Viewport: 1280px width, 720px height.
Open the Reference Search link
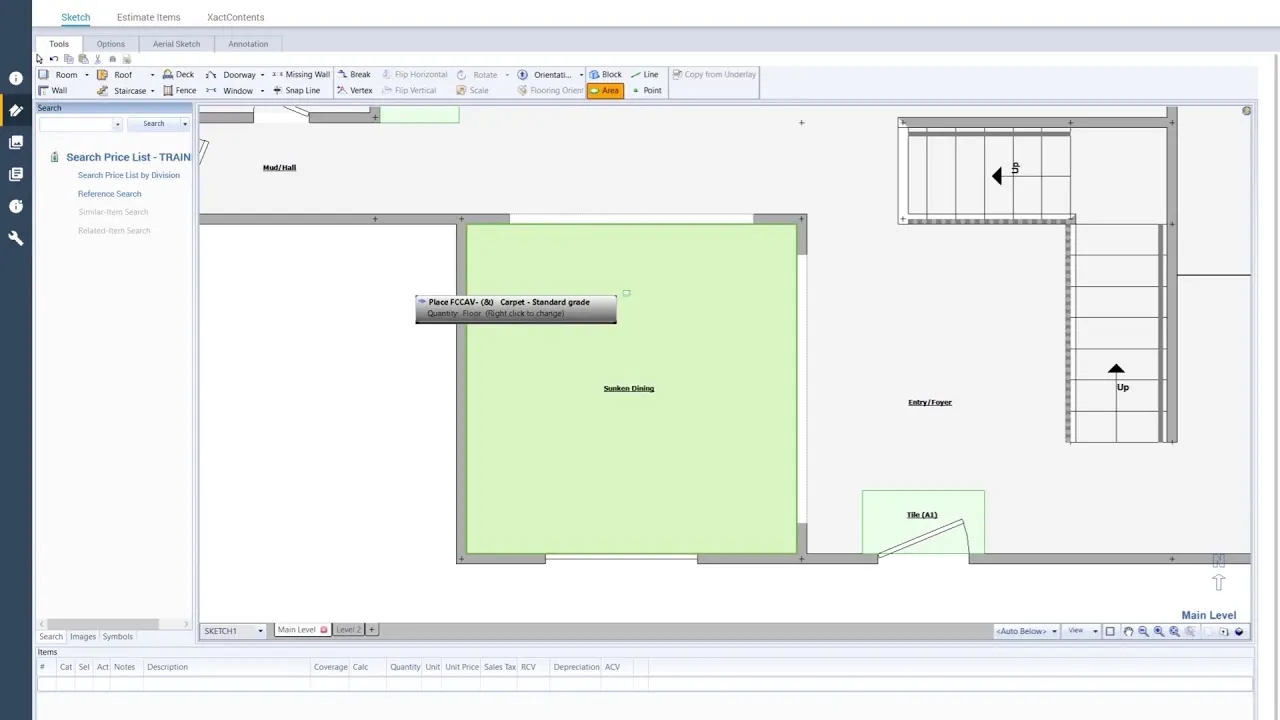click(110, 194)
